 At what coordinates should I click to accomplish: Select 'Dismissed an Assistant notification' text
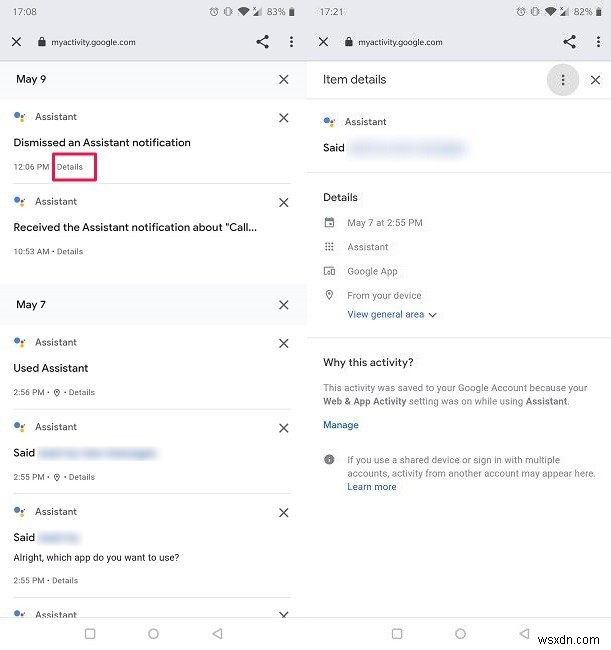(x=102, y=143)
